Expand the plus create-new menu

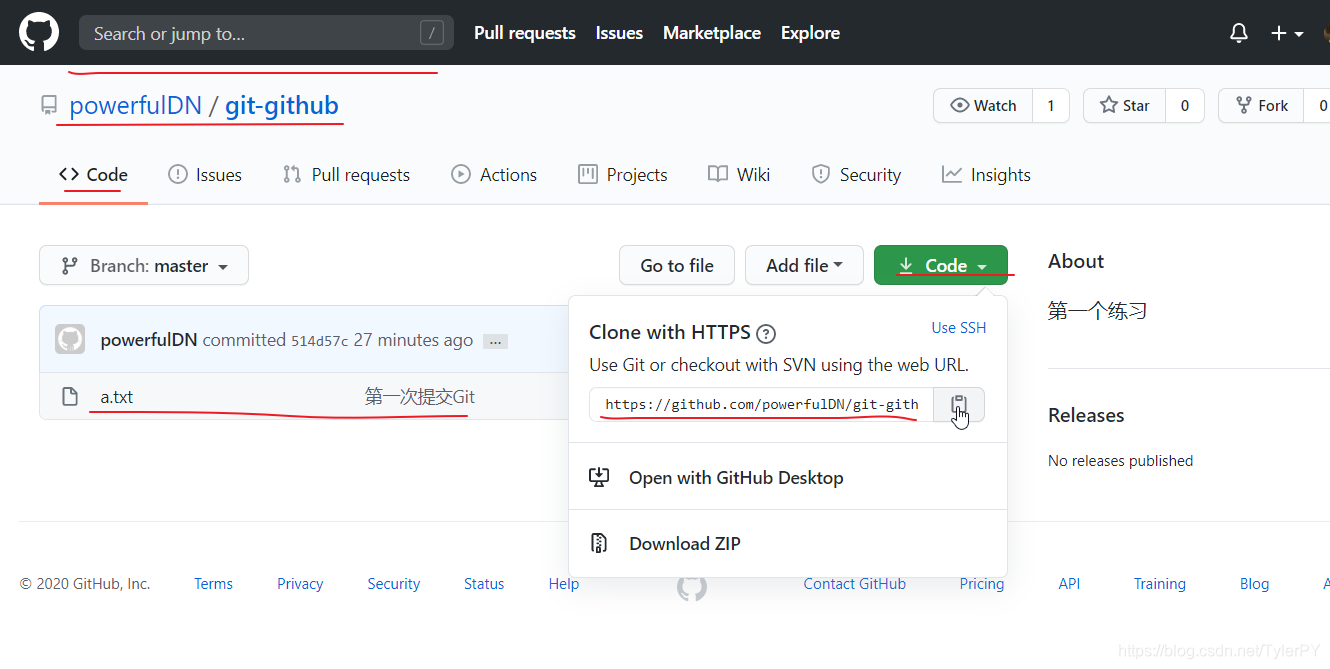pos(1286,33)
